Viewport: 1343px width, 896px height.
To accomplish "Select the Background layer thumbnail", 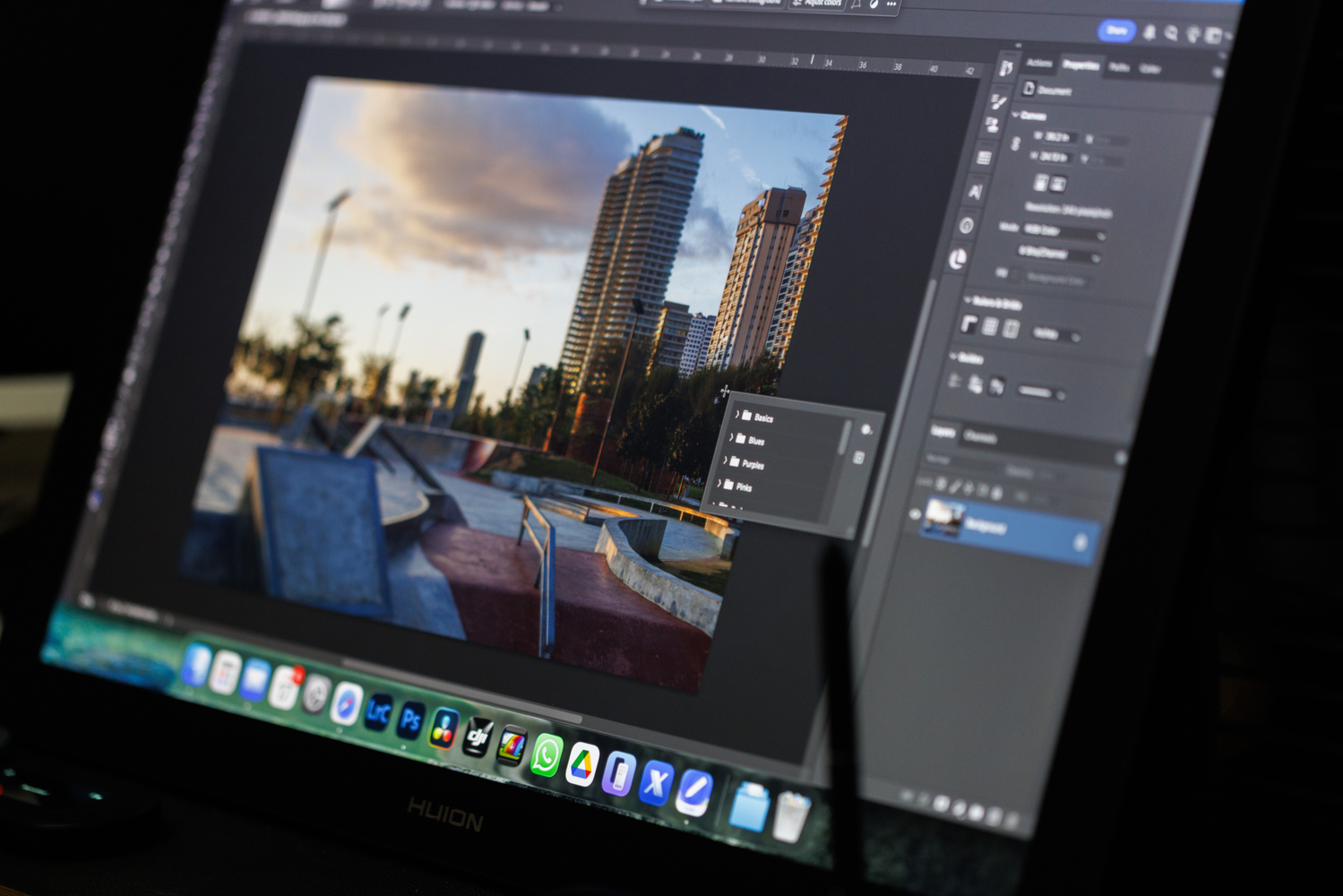I will pos(943,518).
